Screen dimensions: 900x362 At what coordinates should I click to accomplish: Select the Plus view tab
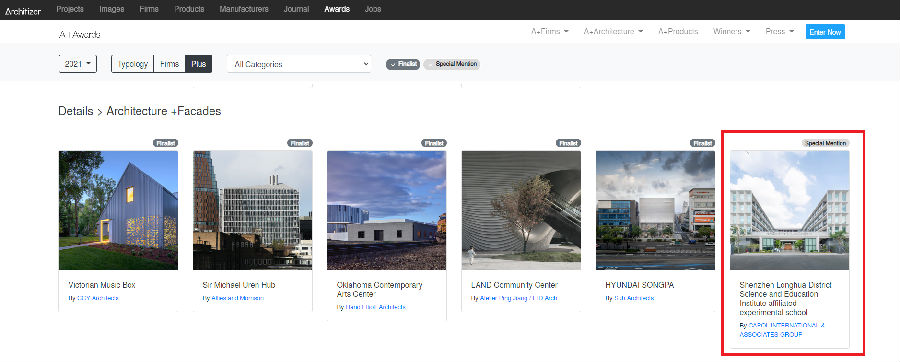click(x=199, y=64)
